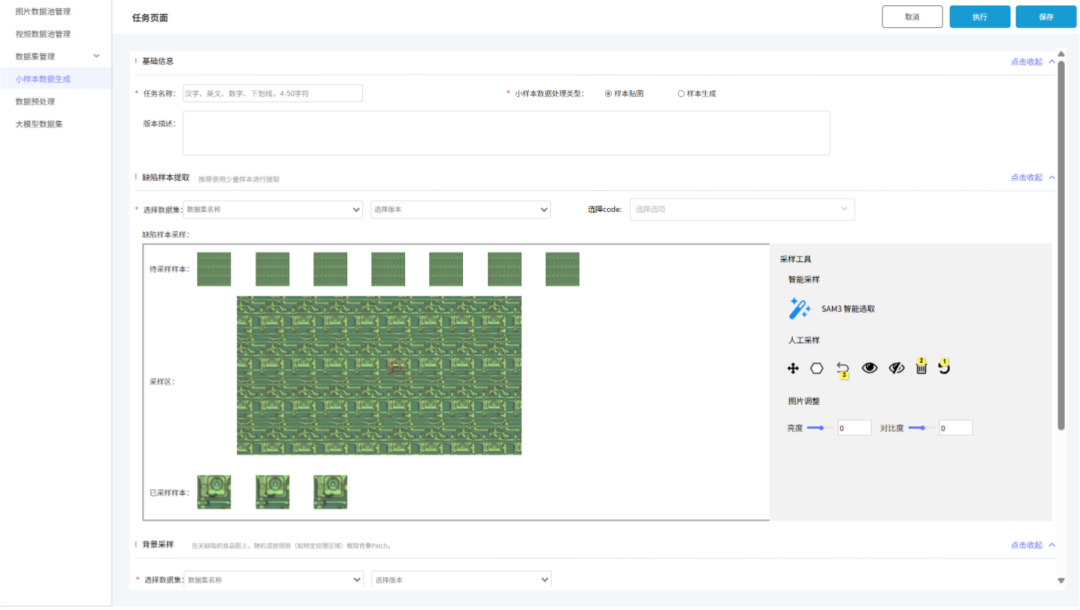
Task: Click the large circuit-board image in 采样区
Action: click(x=380, y=375)
